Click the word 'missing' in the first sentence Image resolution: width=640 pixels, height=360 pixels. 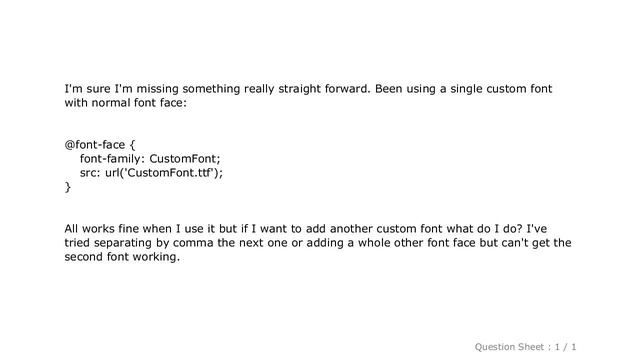point(158,89)
